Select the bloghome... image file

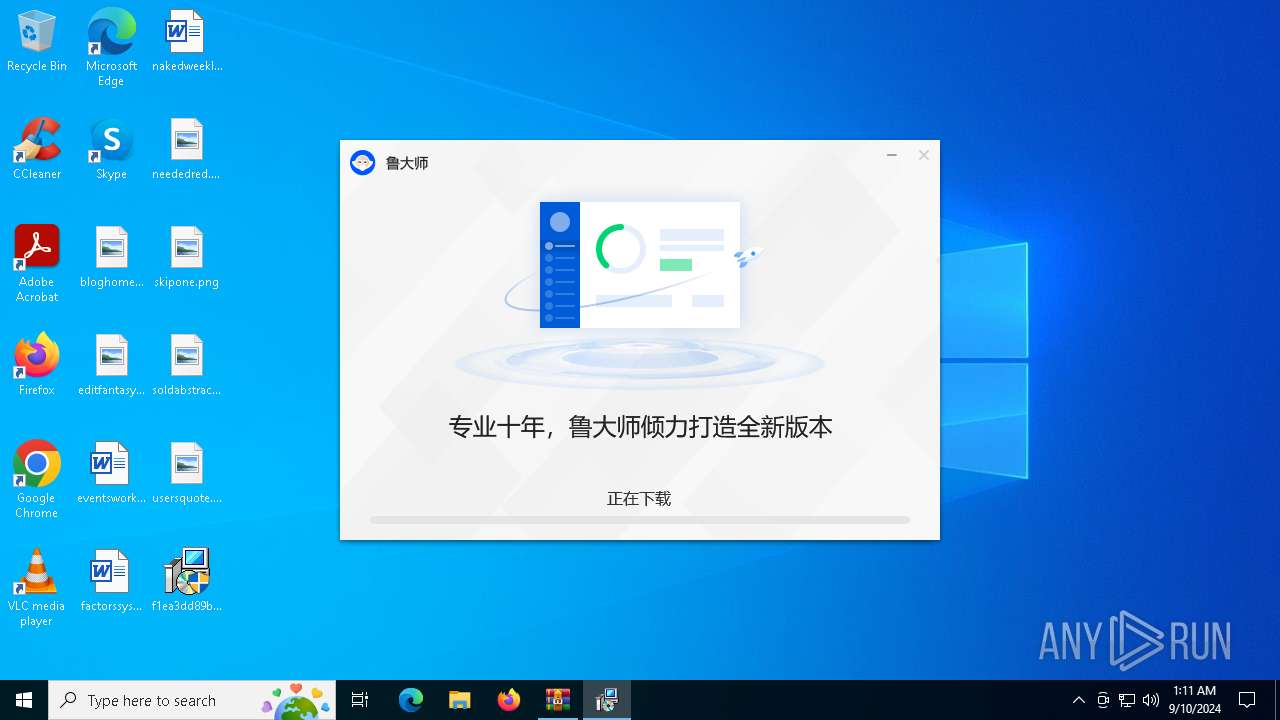111,257
